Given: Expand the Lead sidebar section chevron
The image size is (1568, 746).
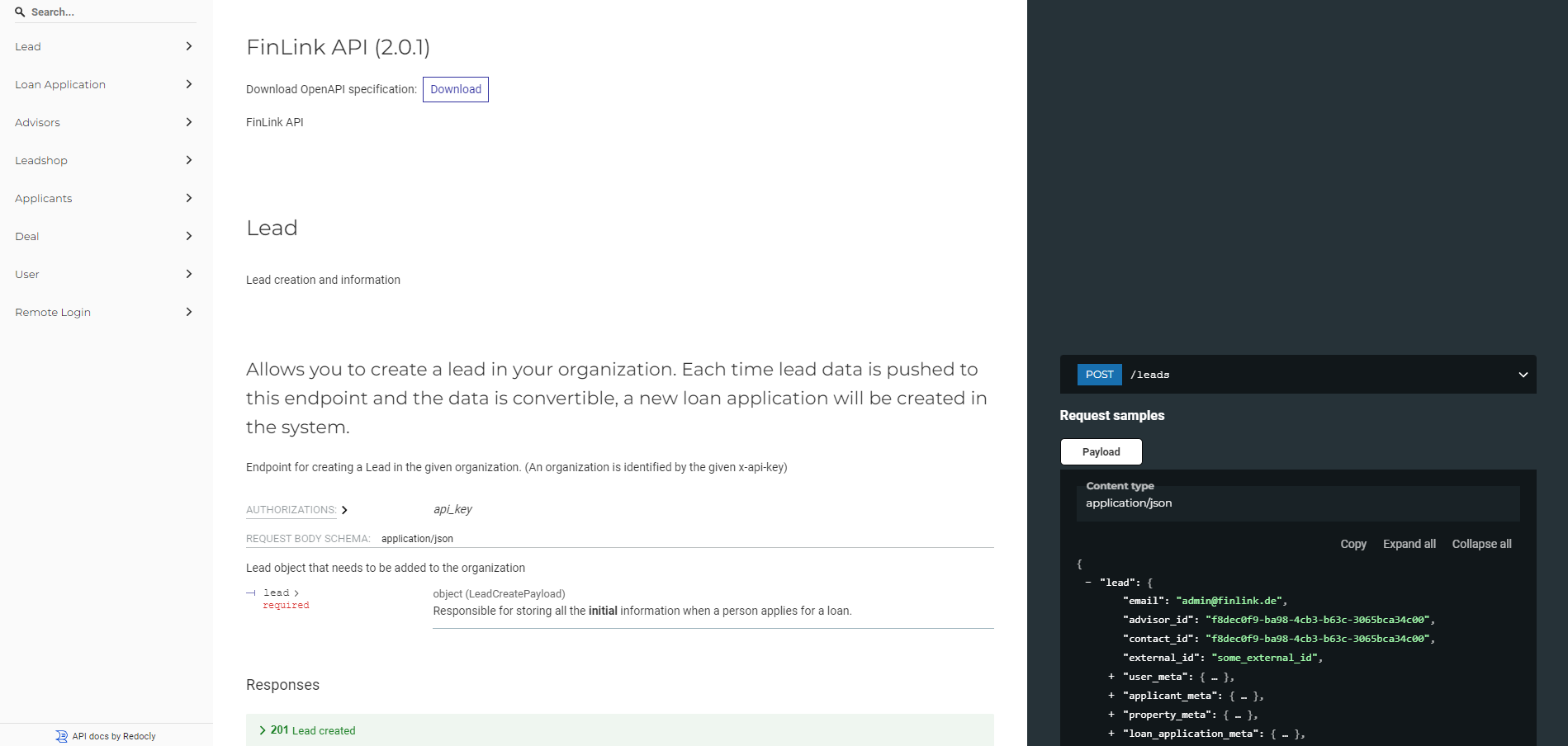Looking at the screenshot, I should point(189,46).
